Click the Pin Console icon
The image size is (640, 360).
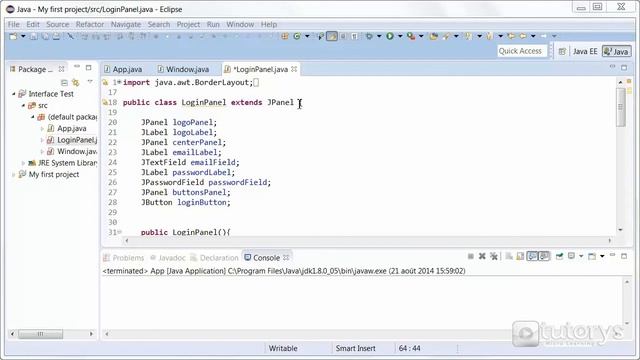point(560,256)
